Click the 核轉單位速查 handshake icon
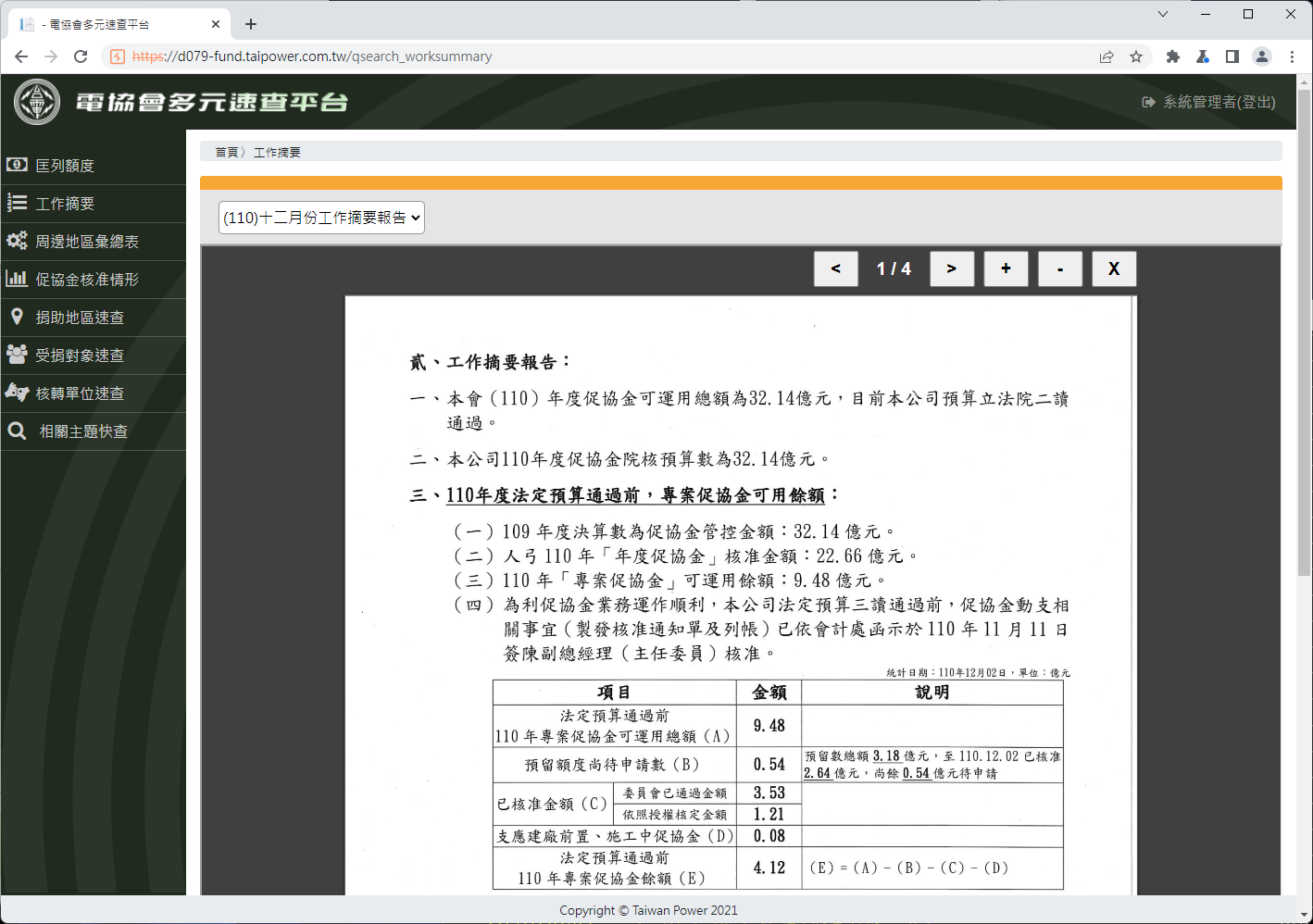The height and width of the screenshot is (924, 1313). pos(17,393)
